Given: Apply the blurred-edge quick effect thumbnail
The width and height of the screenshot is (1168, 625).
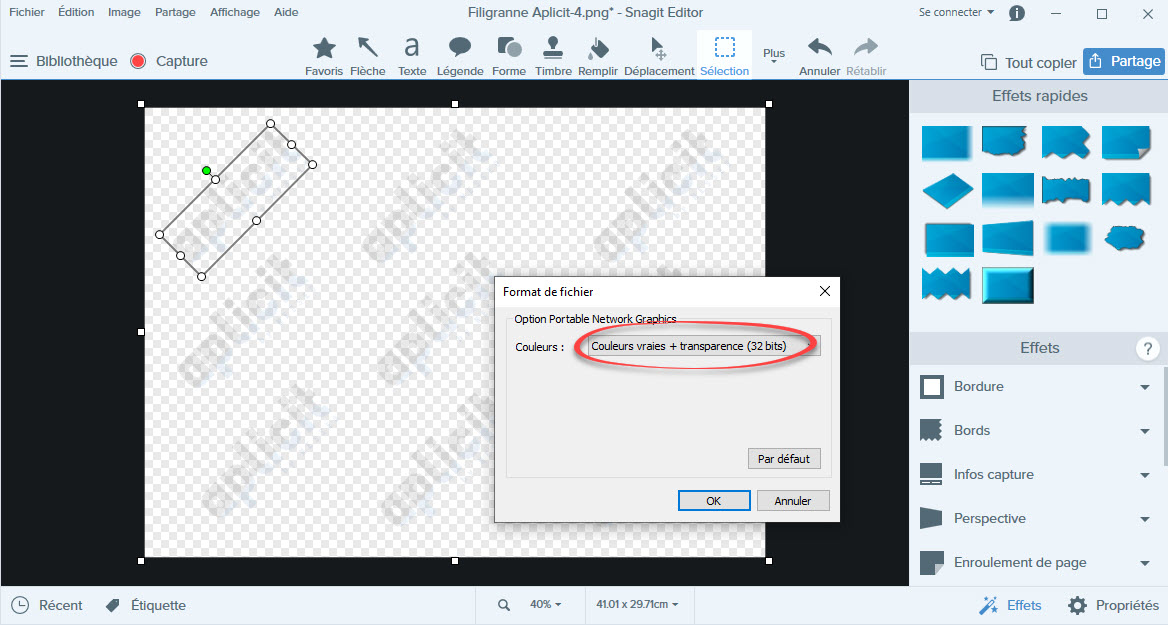Looking at the screenshot, I should click(x=1067, y=238).
